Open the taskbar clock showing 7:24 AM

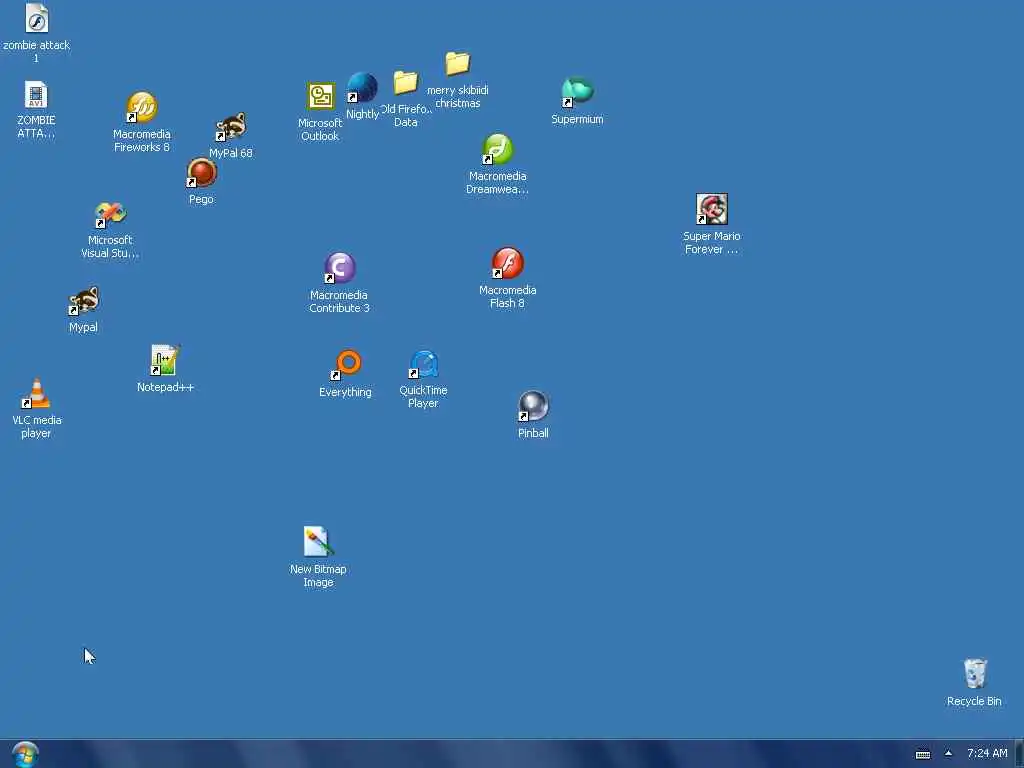pyautogui.click(x=987, y=754)
